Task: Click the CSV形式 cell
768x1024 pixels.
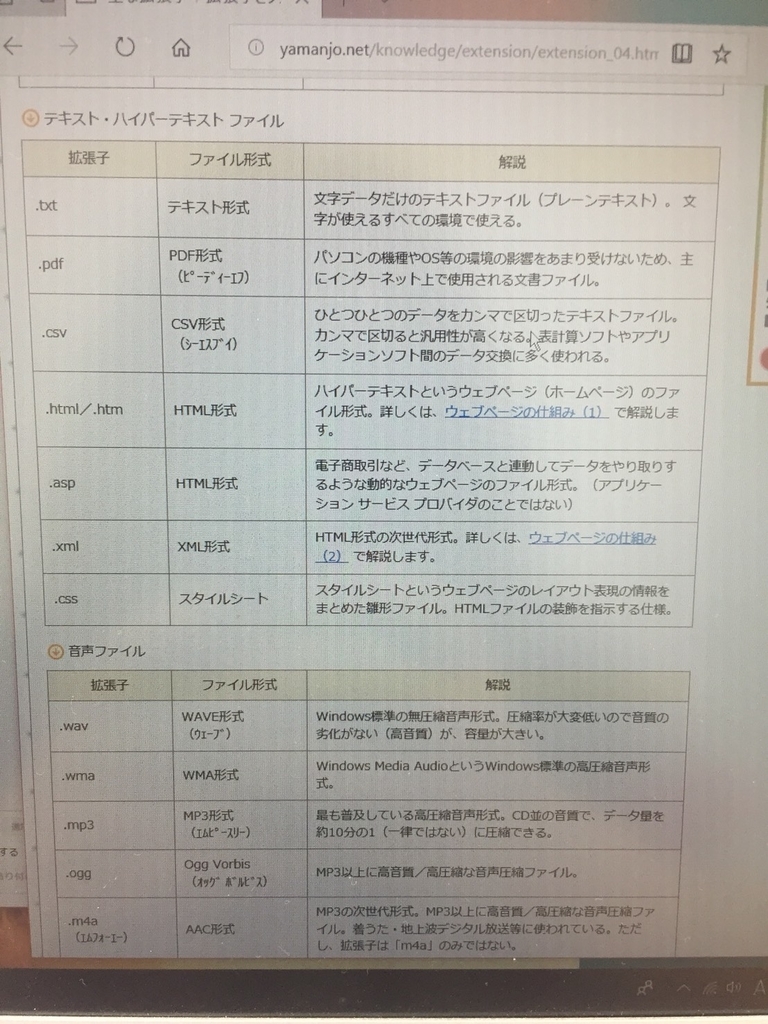Action: [x=234, y=334]
